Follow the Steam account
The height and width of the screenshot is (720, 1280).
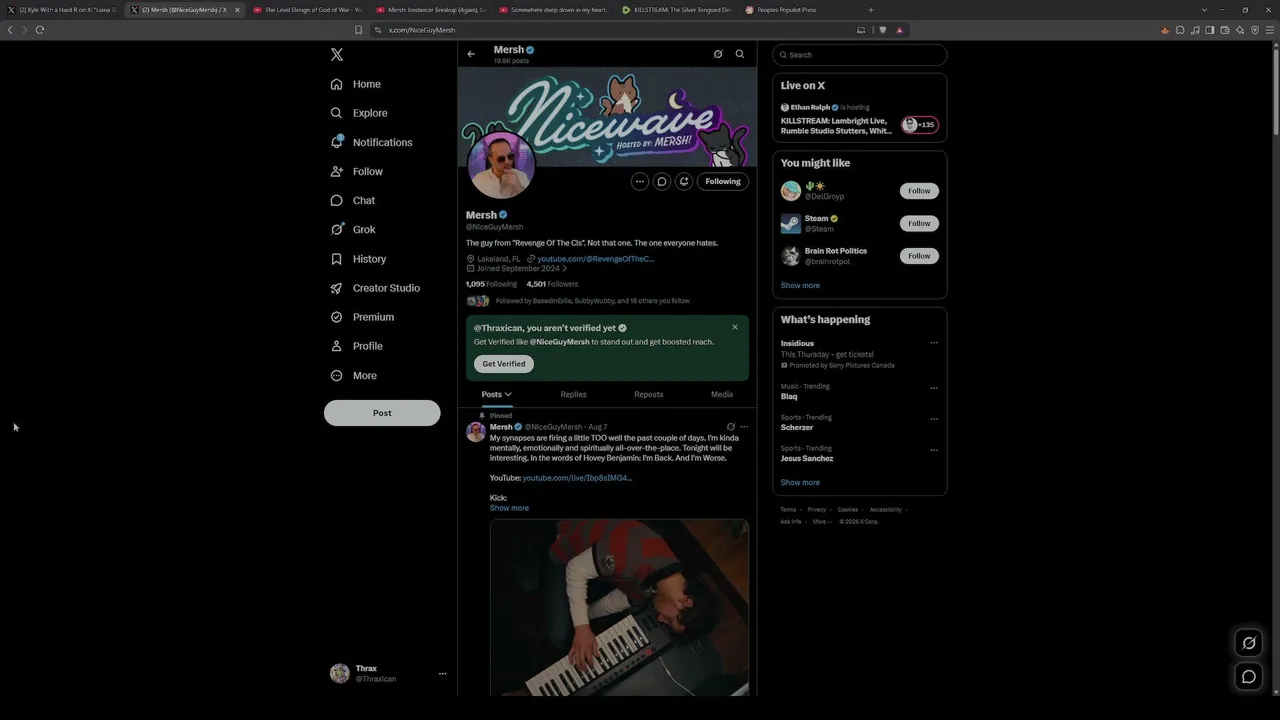[x=919, y=223]
